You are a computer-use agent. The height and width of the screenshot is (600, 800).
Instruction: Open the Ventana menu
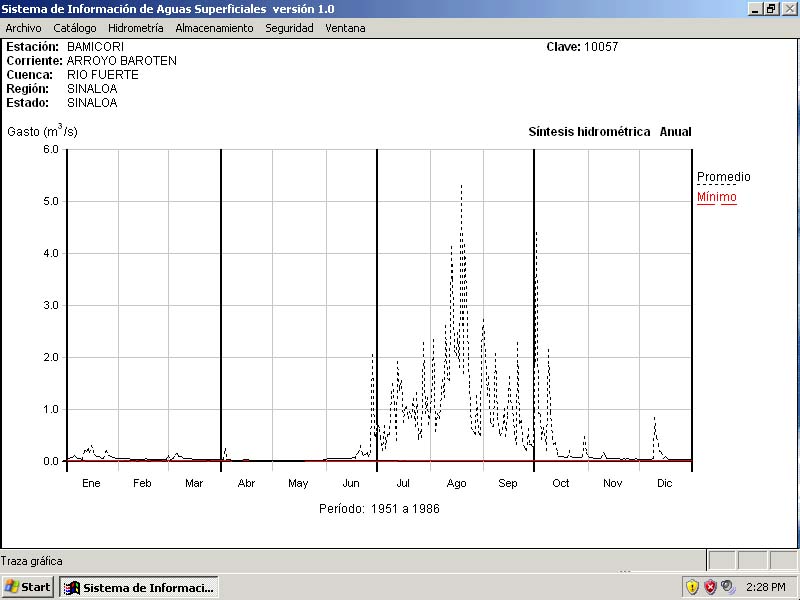pos(345,28)
